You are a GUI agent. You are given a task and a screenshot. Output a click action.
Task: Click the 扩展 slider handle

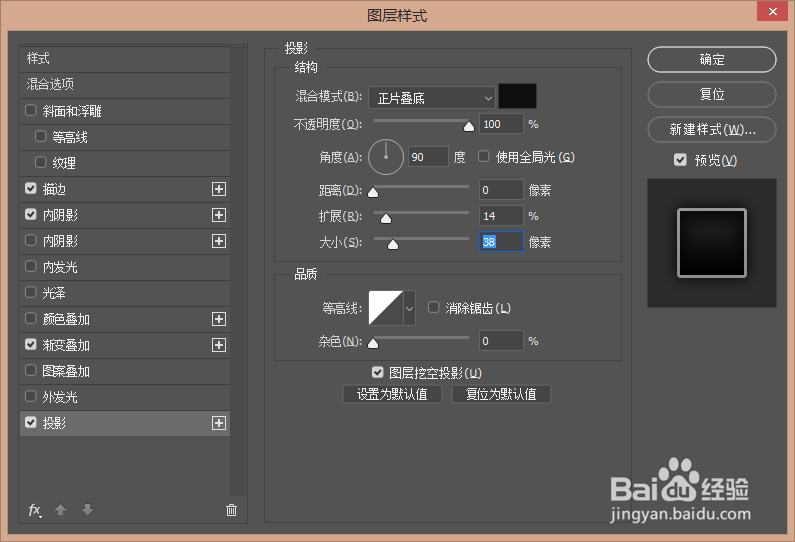point(386,219)
